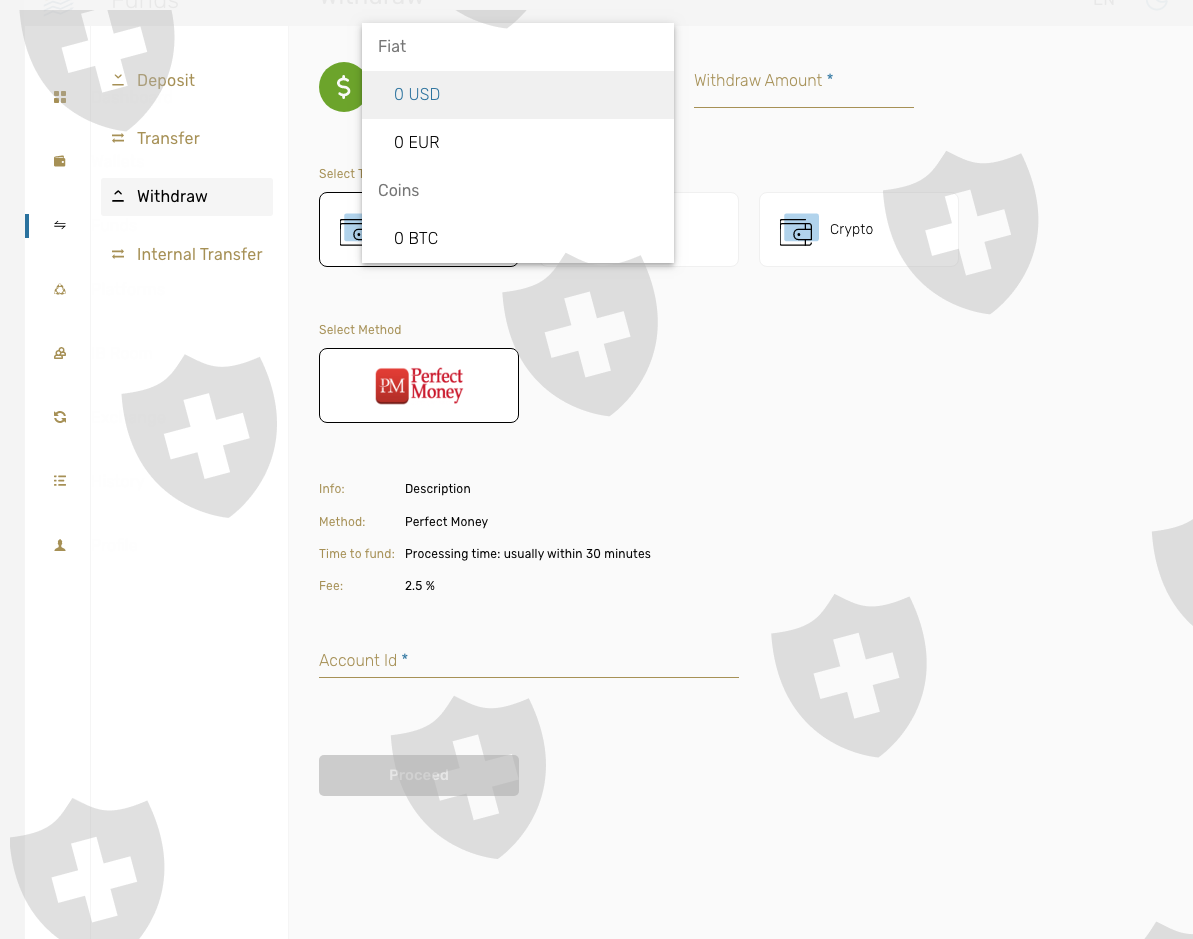
Task: Select the Withdraw menu item
Action: [186, 196]
